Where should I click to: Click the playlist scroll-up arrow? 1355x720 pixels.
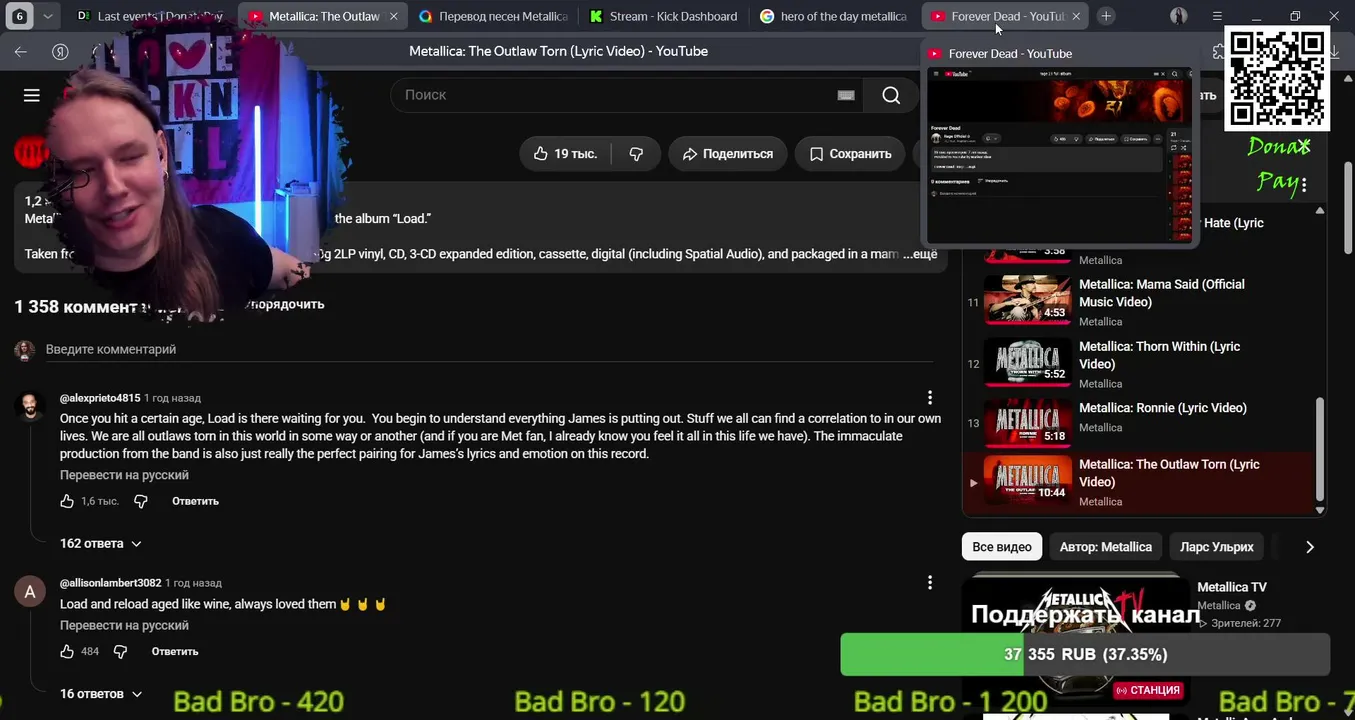point(1320,211)
